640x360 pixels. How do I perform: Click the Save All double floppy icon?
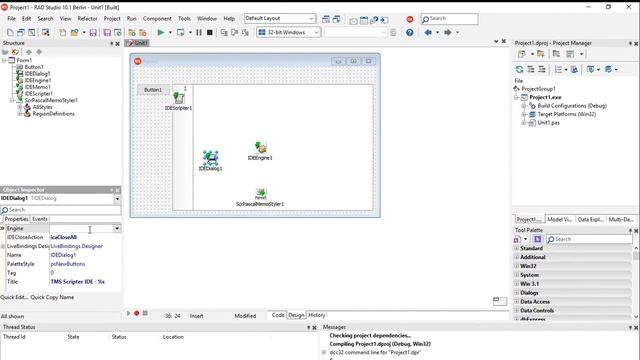(x=107, y=32)
